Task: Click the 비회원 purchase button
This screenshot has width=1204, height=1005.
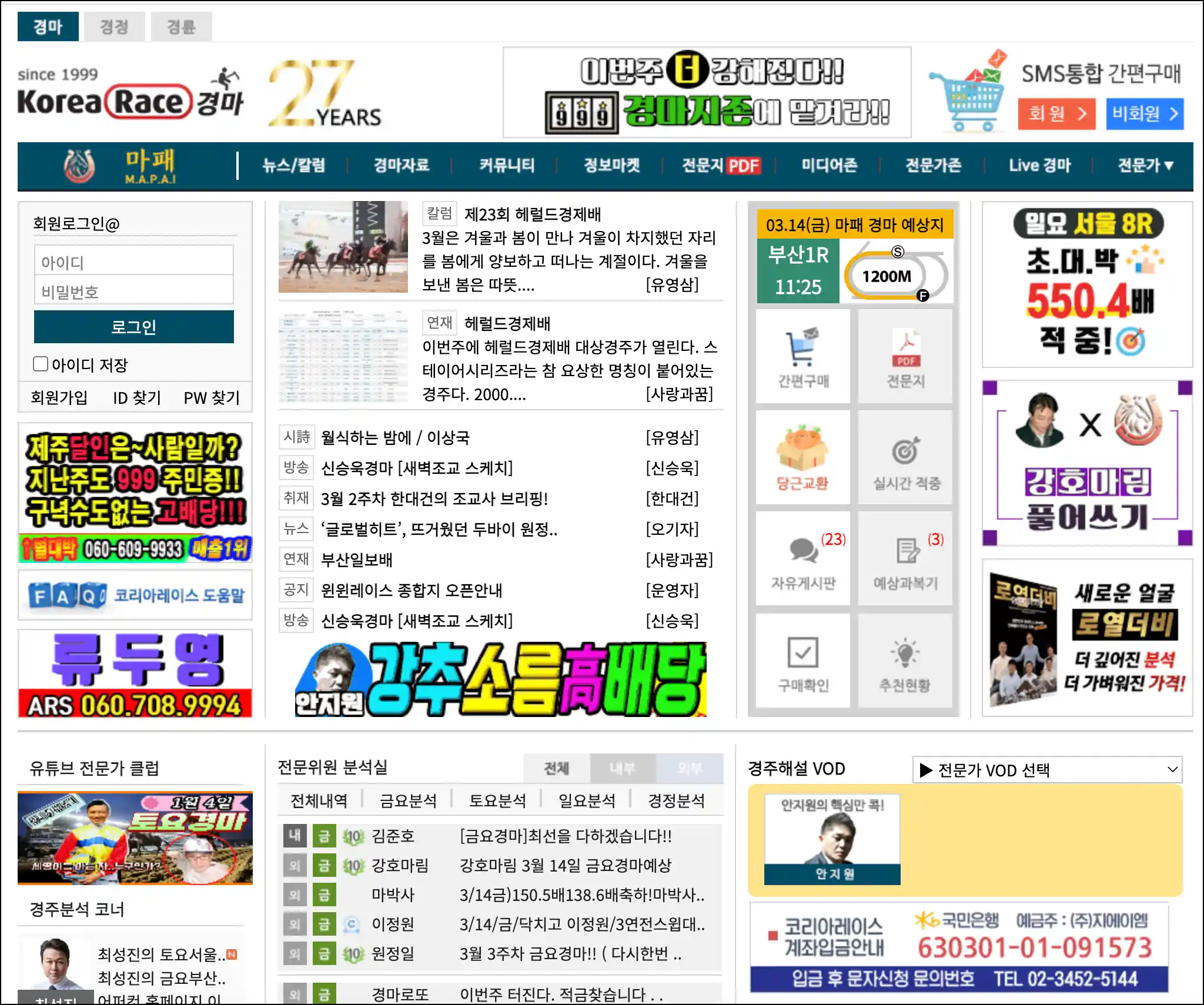Action: [x=1145, y=113]
